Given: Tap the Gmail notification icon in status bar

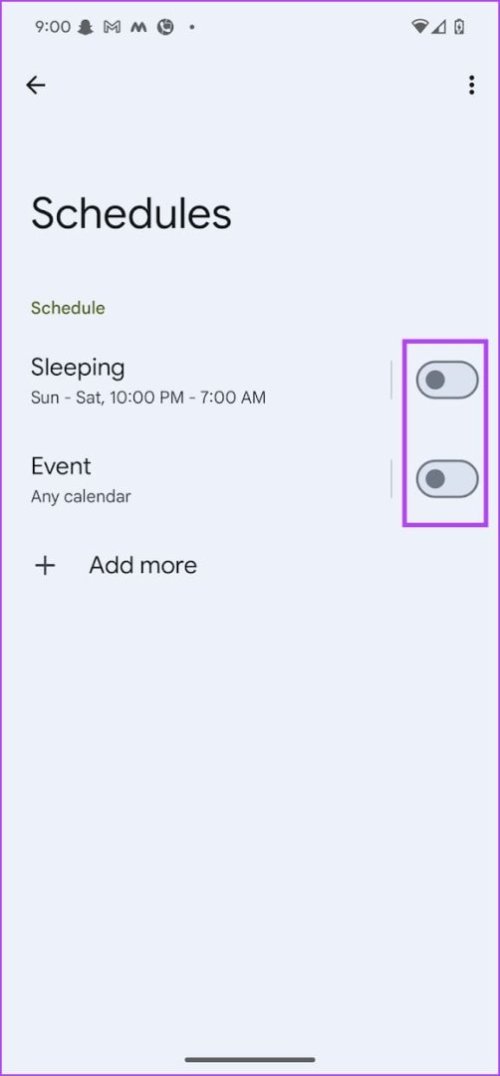Looking at the screenshot, I should 112,27.
